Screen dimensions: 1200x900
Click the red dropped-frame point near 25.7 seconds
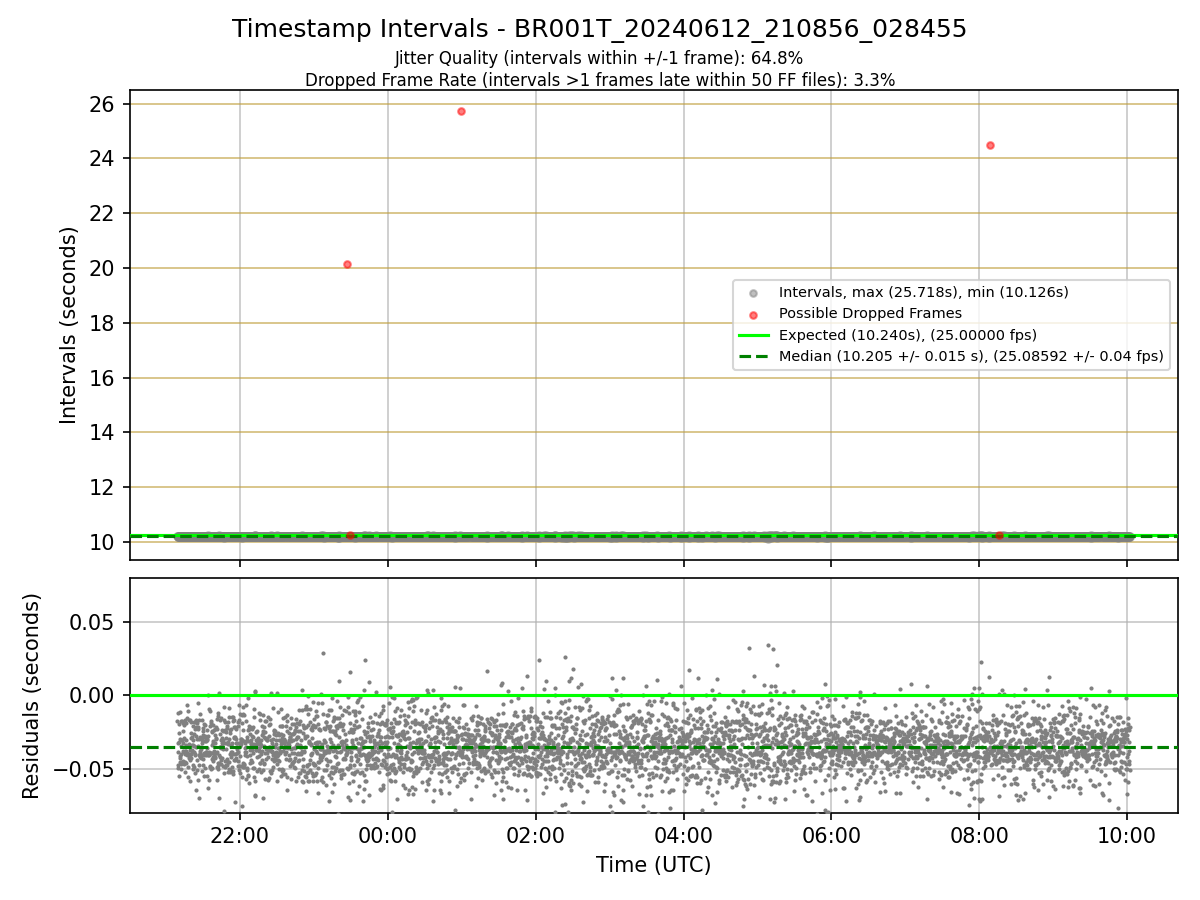461,111
